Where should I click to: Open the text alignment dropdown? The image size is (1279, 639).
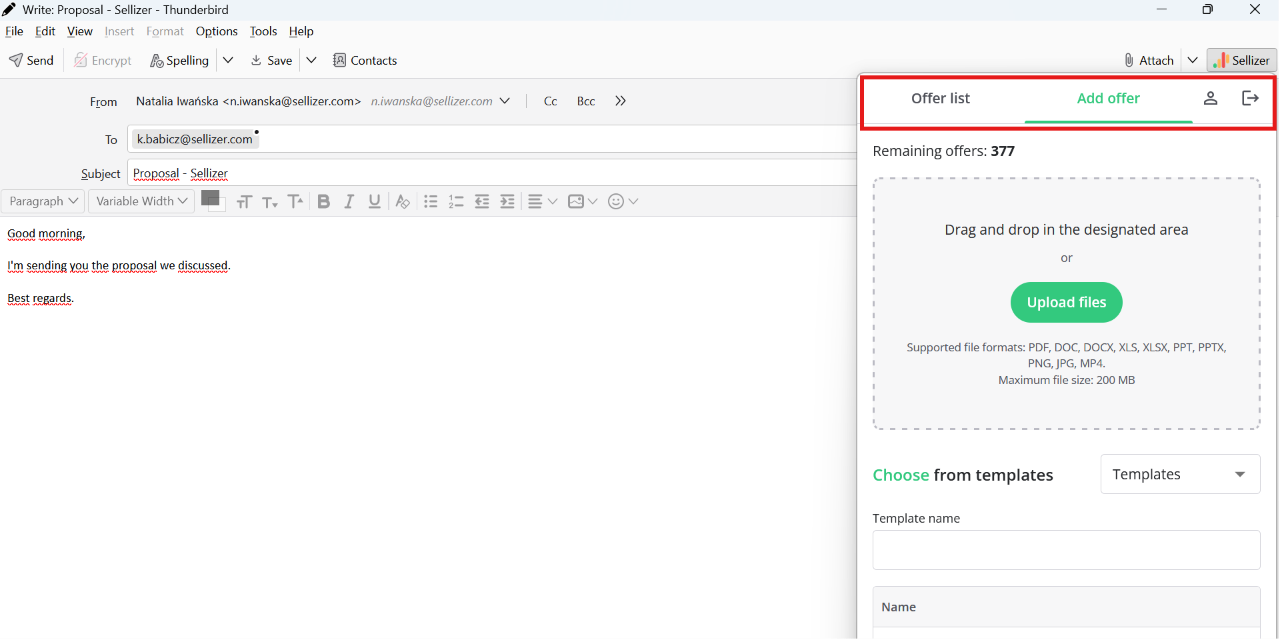tap(542, 202)
